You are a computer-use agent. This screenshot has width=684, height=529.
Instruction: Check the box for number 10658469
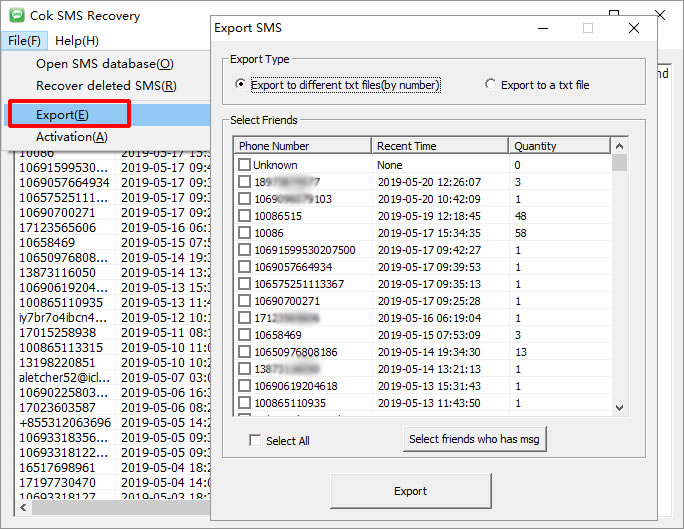coord(245,335)
